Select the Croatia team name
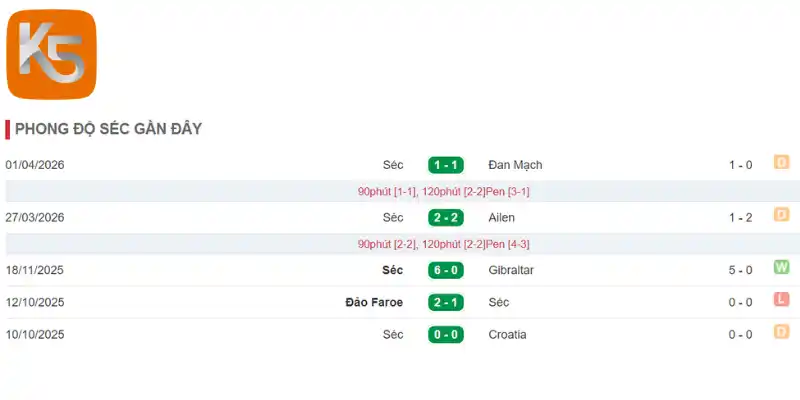 click(507, 335)
